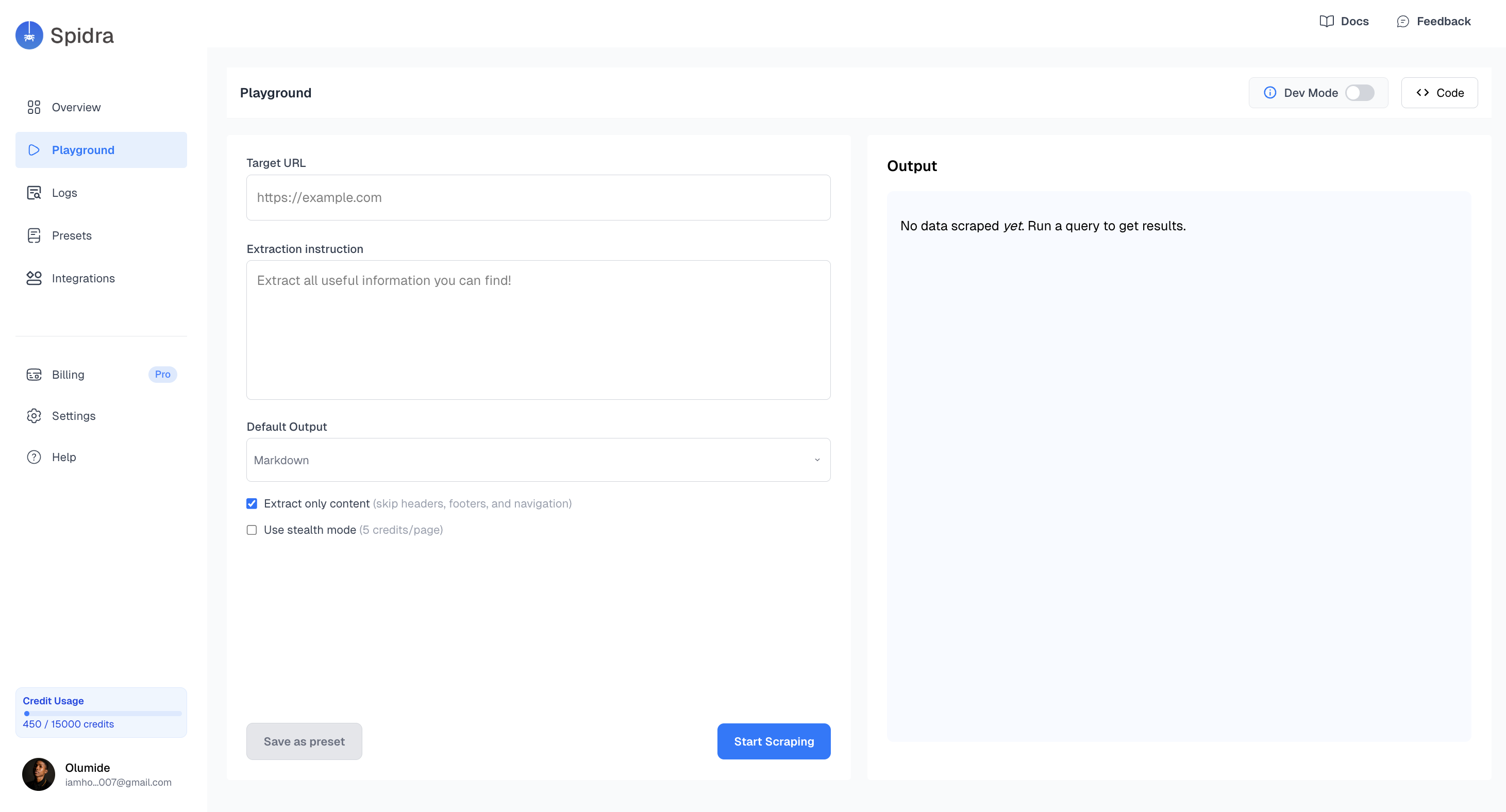Screen dimensions: 1506x812
Task: Click the Spidra logo icon
Action: [29, 35]
